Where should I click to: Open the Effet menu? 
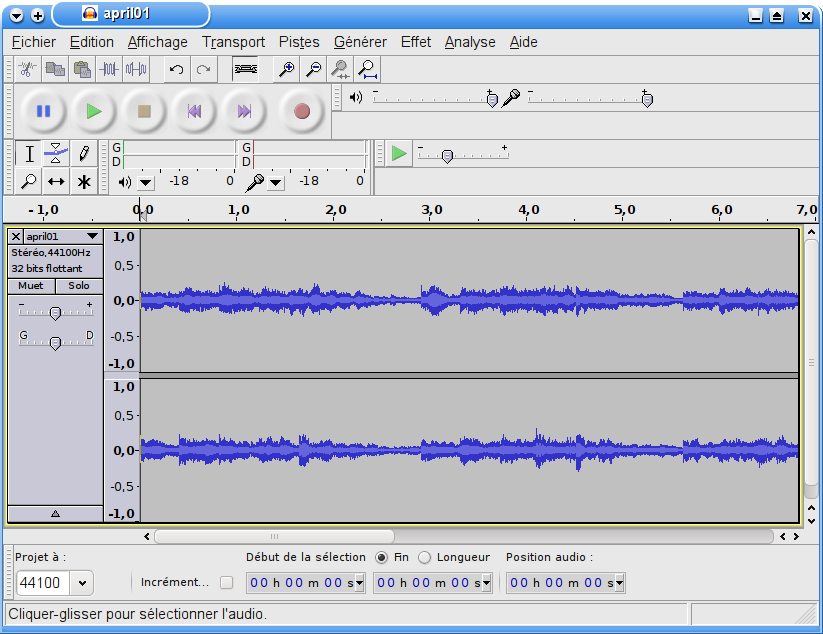416,42
